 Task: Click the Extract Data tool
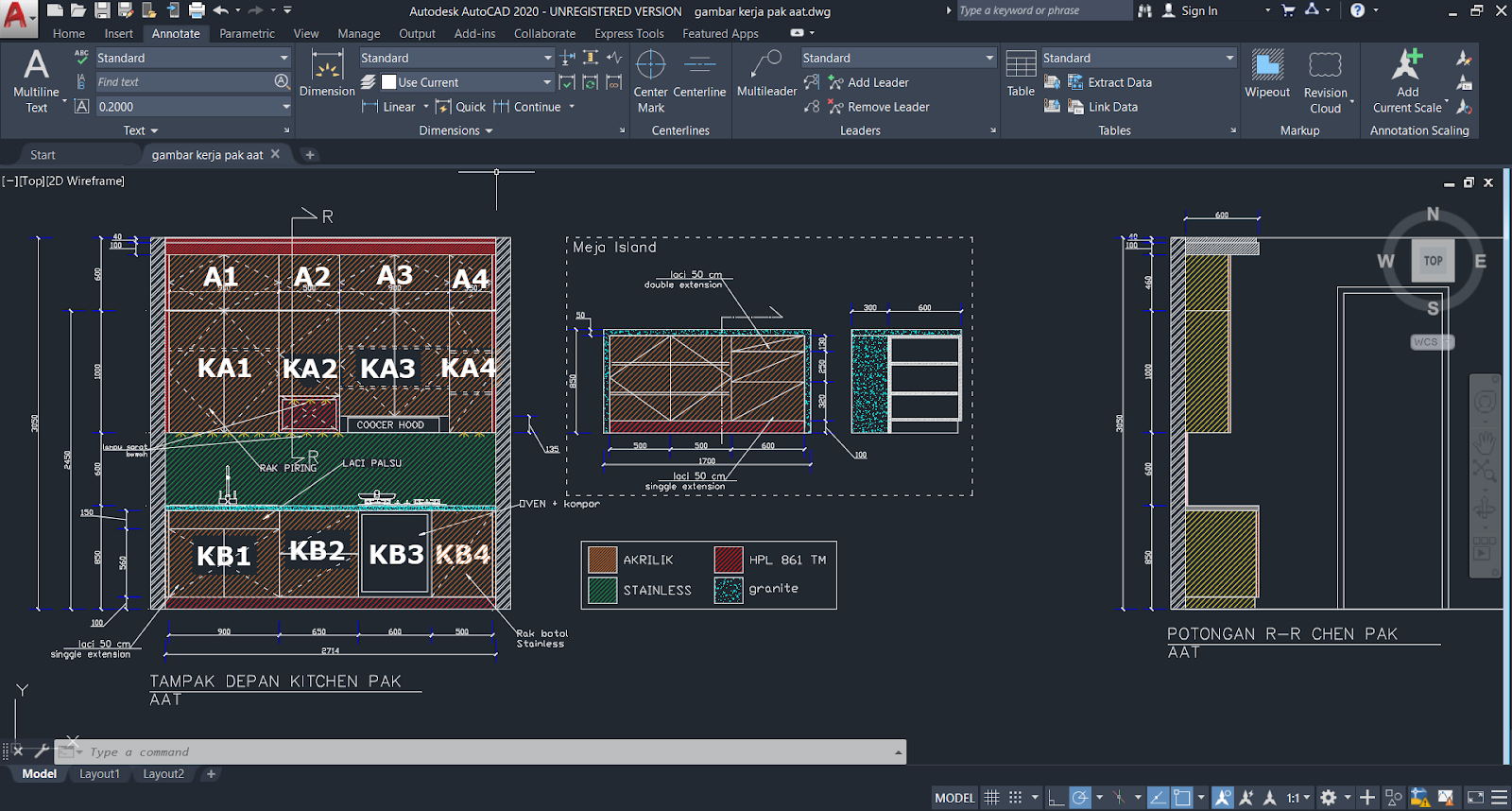(1109, 82)
